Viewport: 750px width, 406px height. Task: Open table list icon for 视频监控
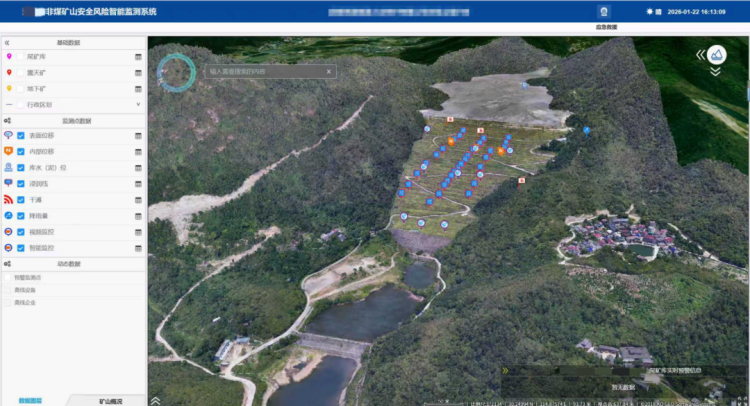[x=139, y=232]
